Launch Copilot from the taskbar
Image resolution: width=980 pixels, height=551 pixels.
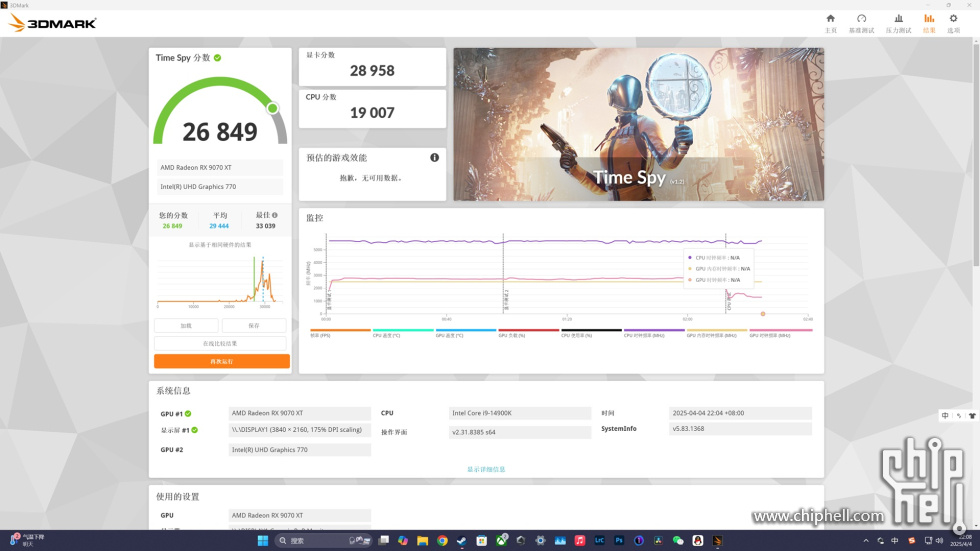(x=403, y=540)
